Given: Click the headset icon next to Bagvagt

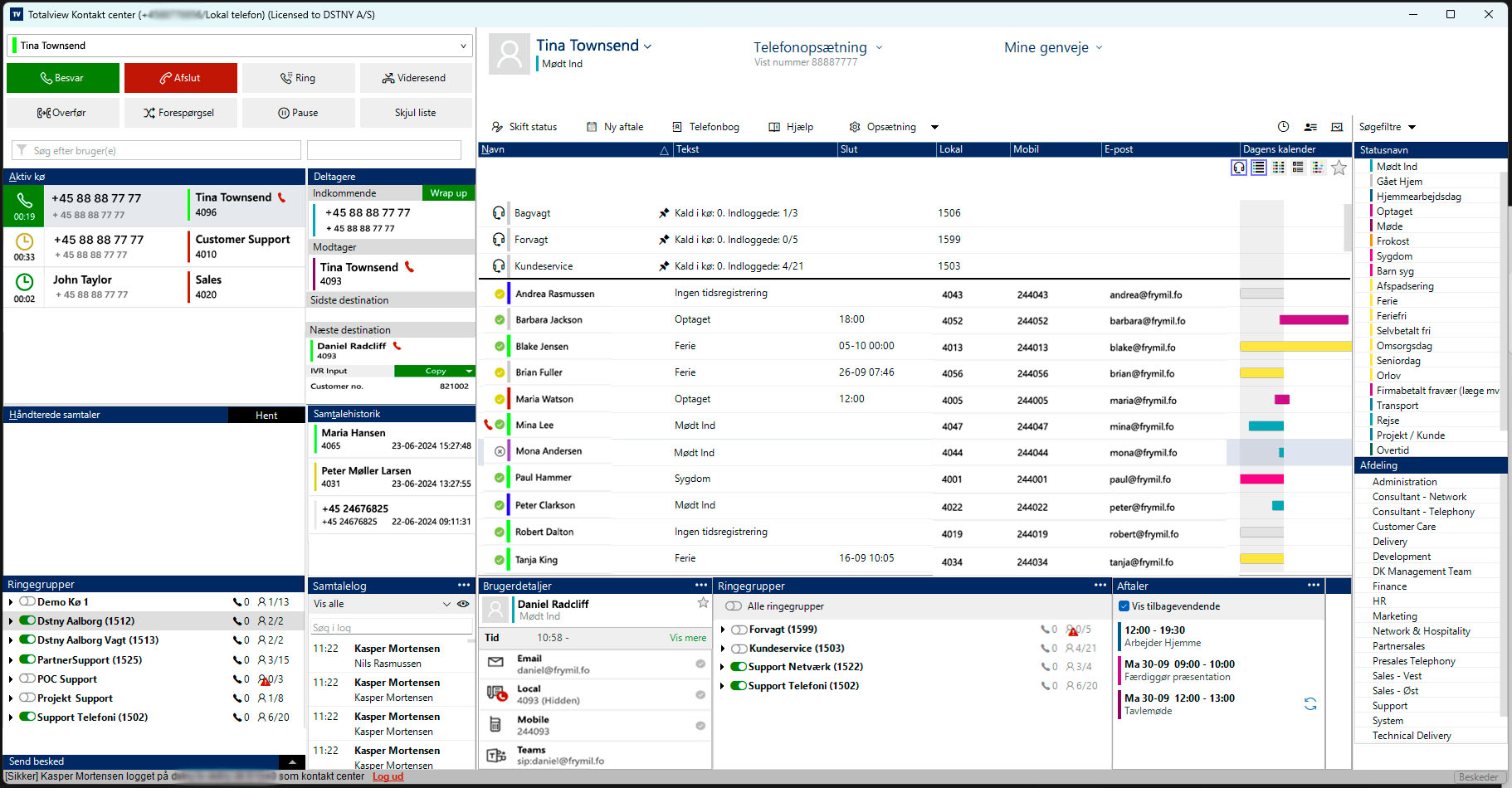Looking at the screenshot, I should [x=498, y=213].
